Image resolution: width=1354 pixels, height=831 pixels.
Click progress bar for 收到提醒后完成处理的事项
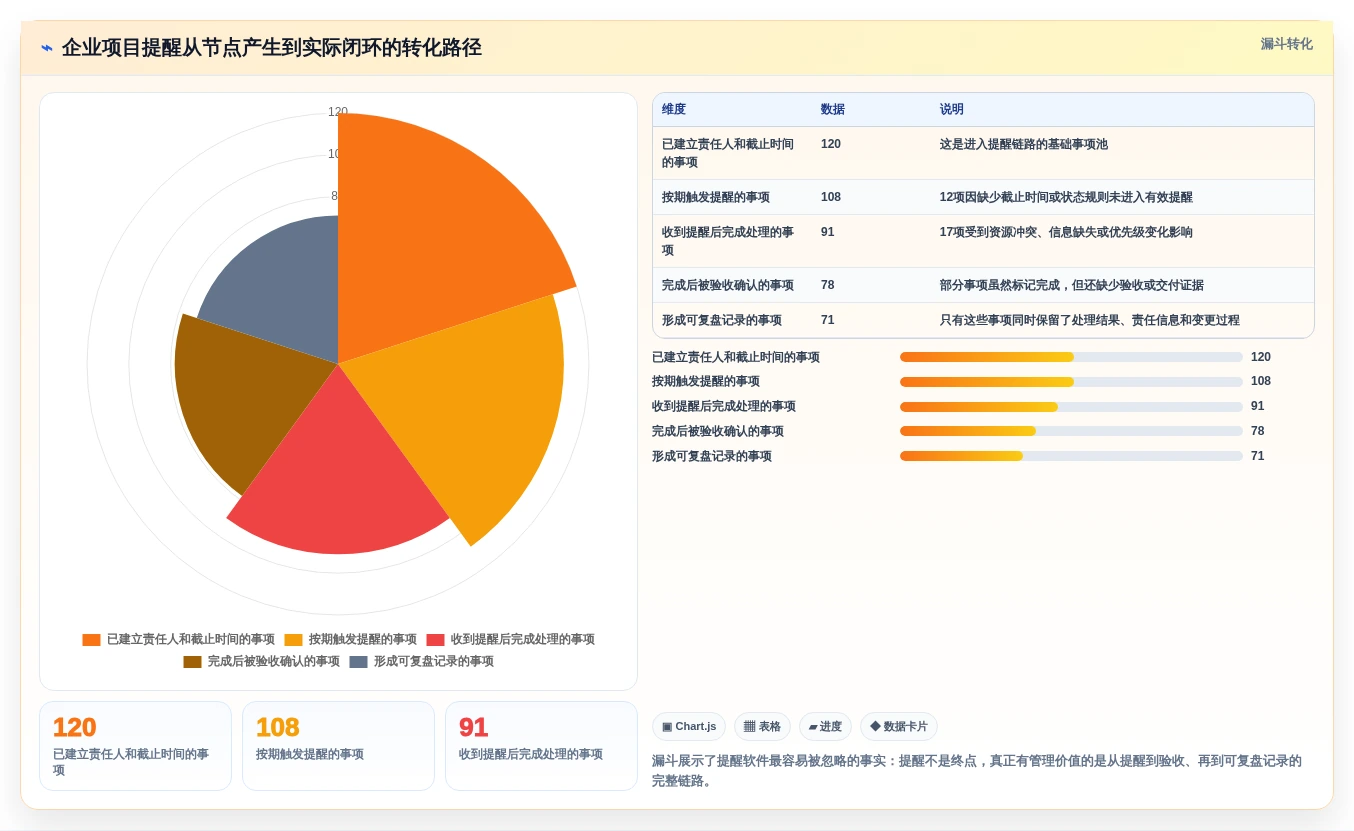coord(1071,407)
